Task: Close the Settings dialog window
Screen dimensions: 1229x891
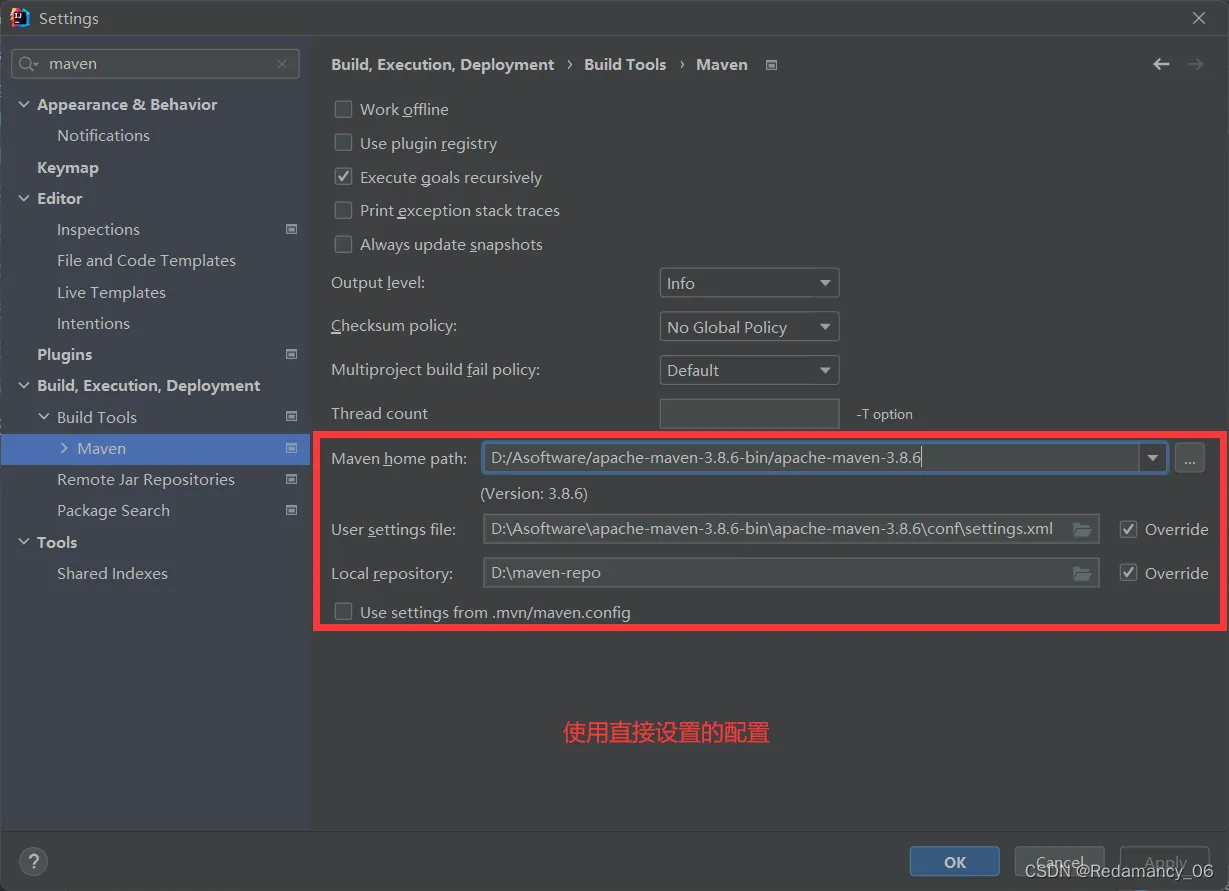Action: point(1198,18)
